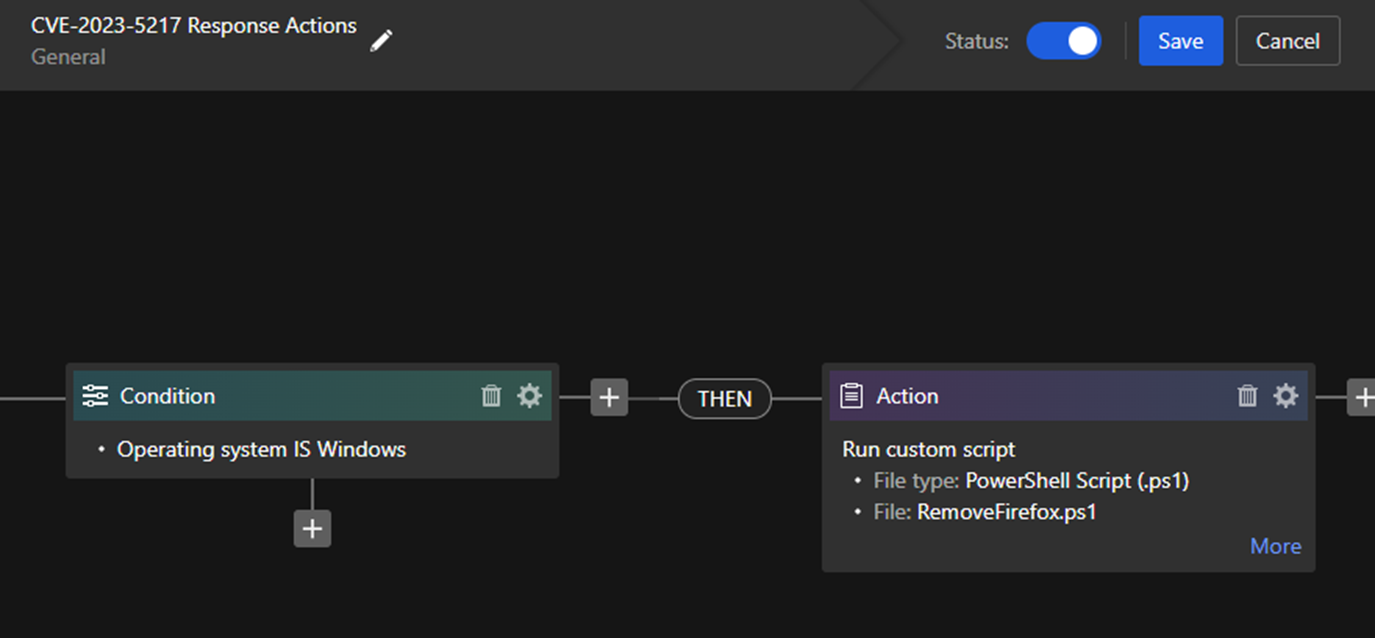This screenshot has height=638, width=1375.
Task: Add a step between Condition and THEN
Action: click(x=609, y=398)
